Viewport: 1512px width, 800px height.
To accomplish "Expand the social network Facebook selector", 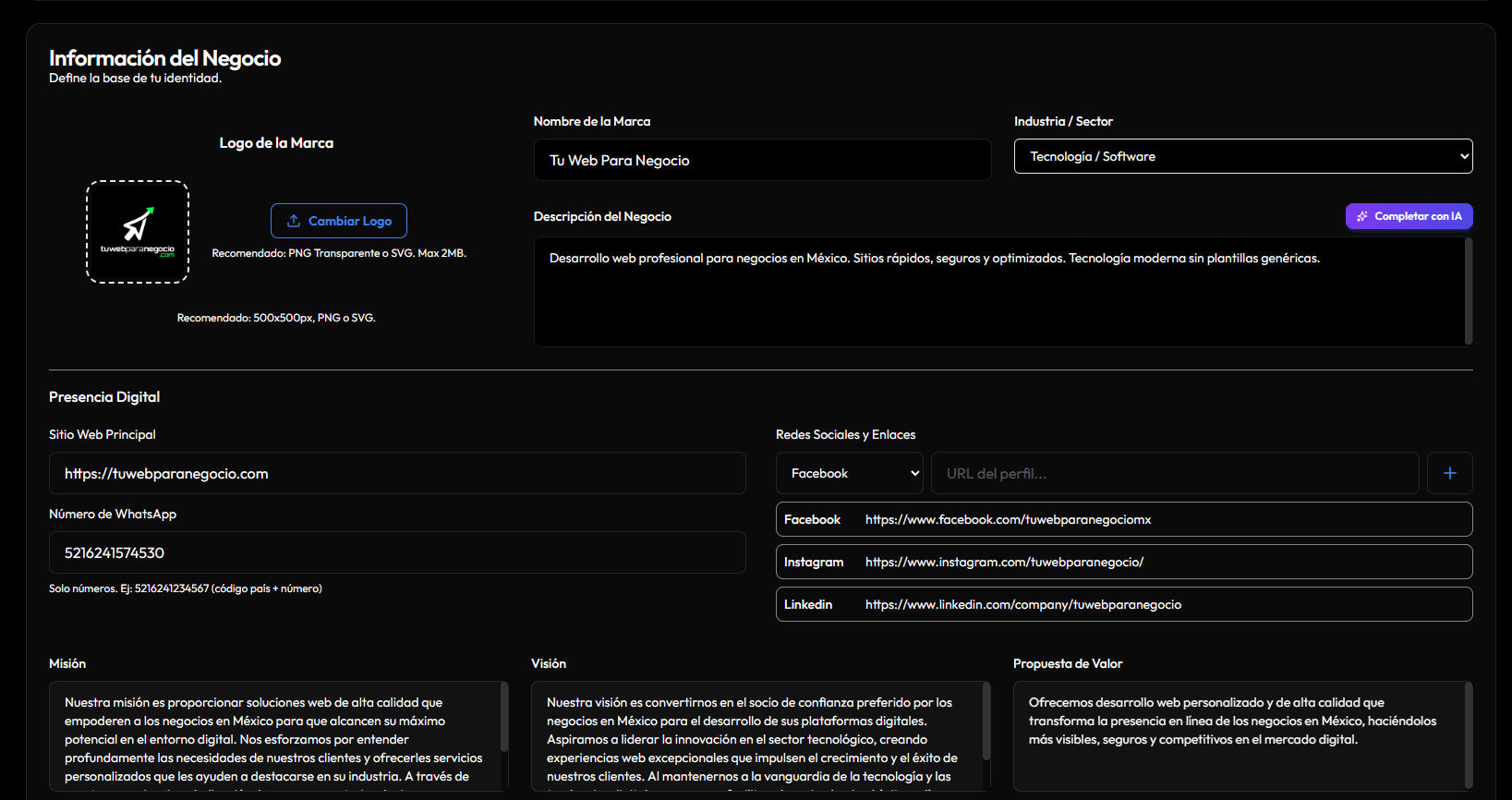I will point(850,473).
